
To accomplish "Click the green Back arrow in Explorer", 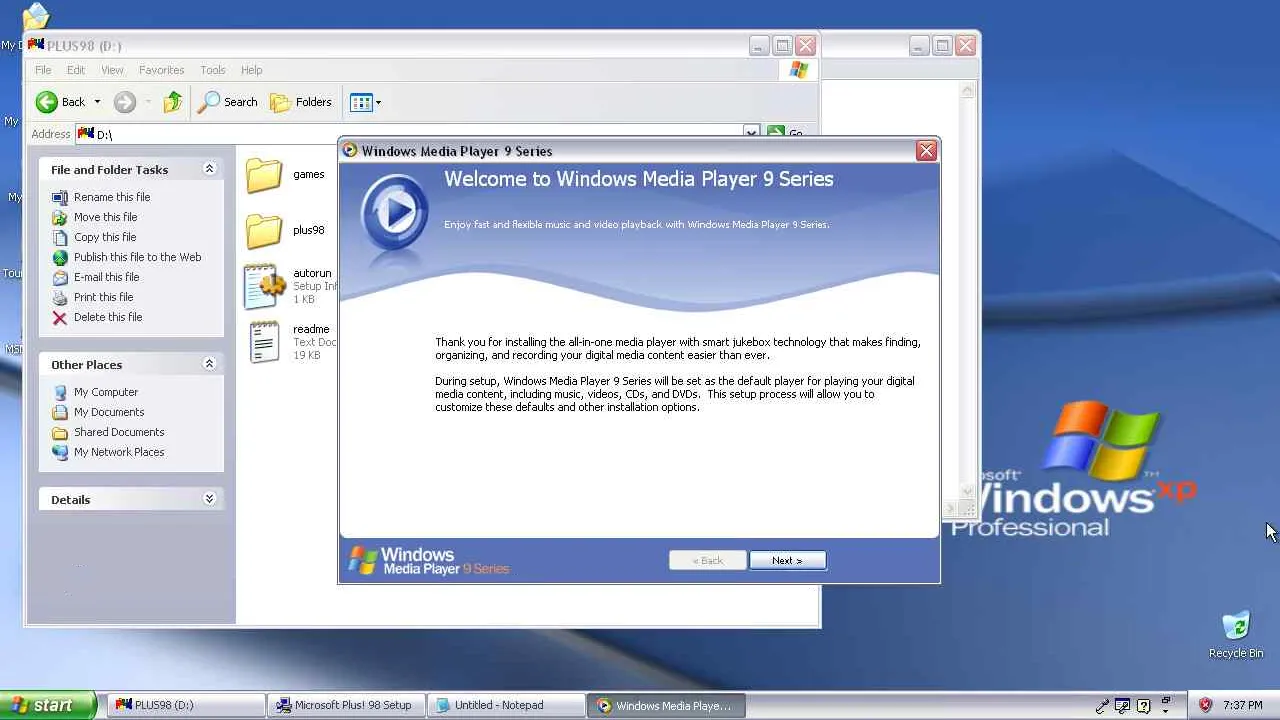I will (x=47, y=102).
